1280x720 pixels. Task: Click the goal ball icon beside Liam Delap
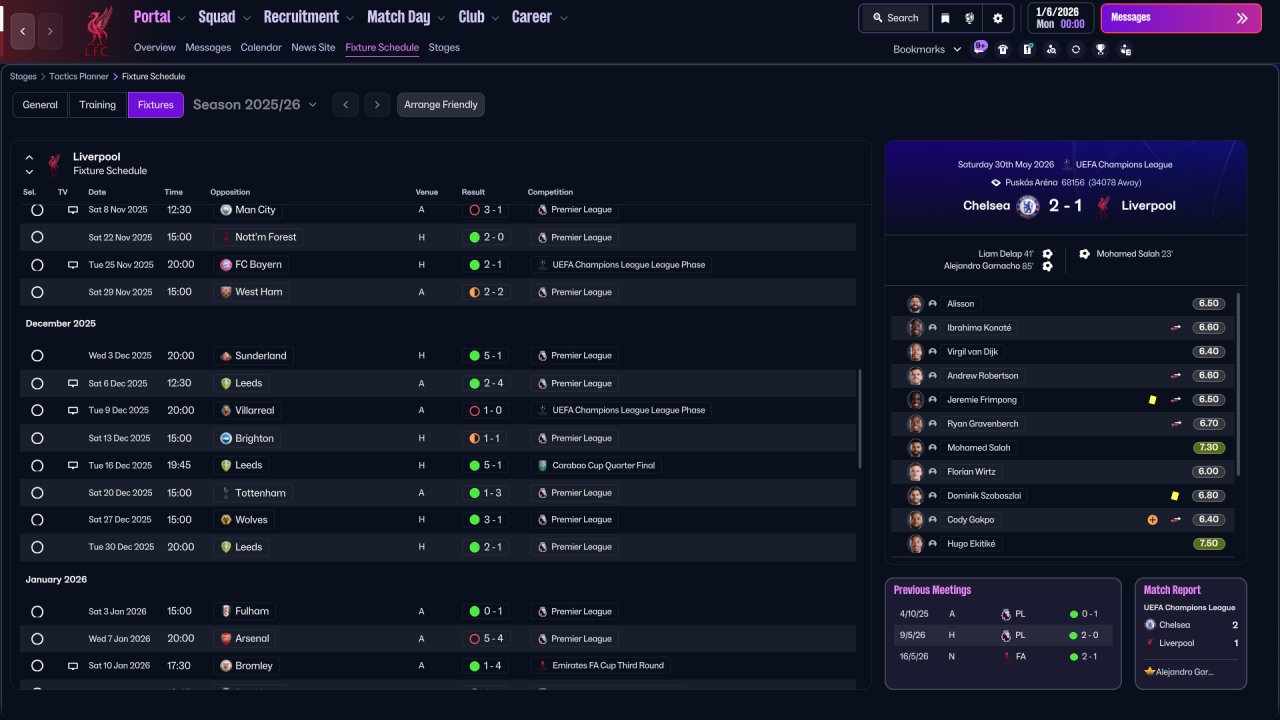pos(1047,254)
